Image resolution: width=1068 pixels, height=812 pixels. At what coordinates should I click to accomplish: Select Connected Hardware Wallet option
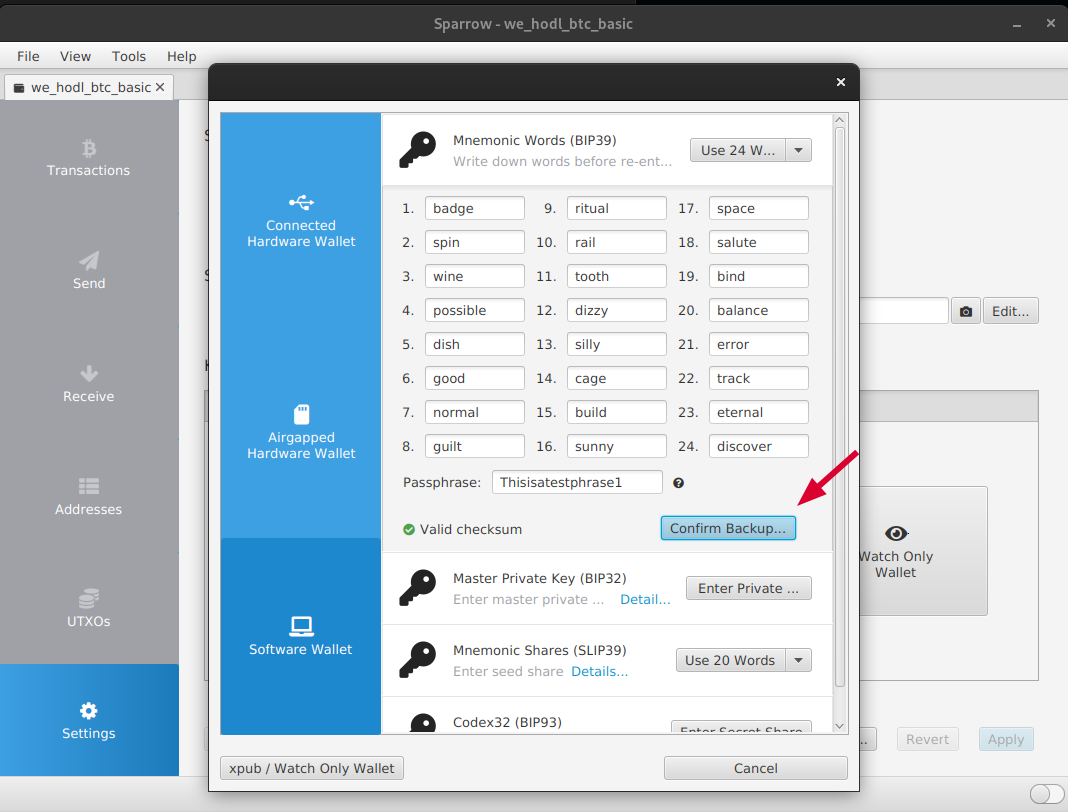coord(300,221)
